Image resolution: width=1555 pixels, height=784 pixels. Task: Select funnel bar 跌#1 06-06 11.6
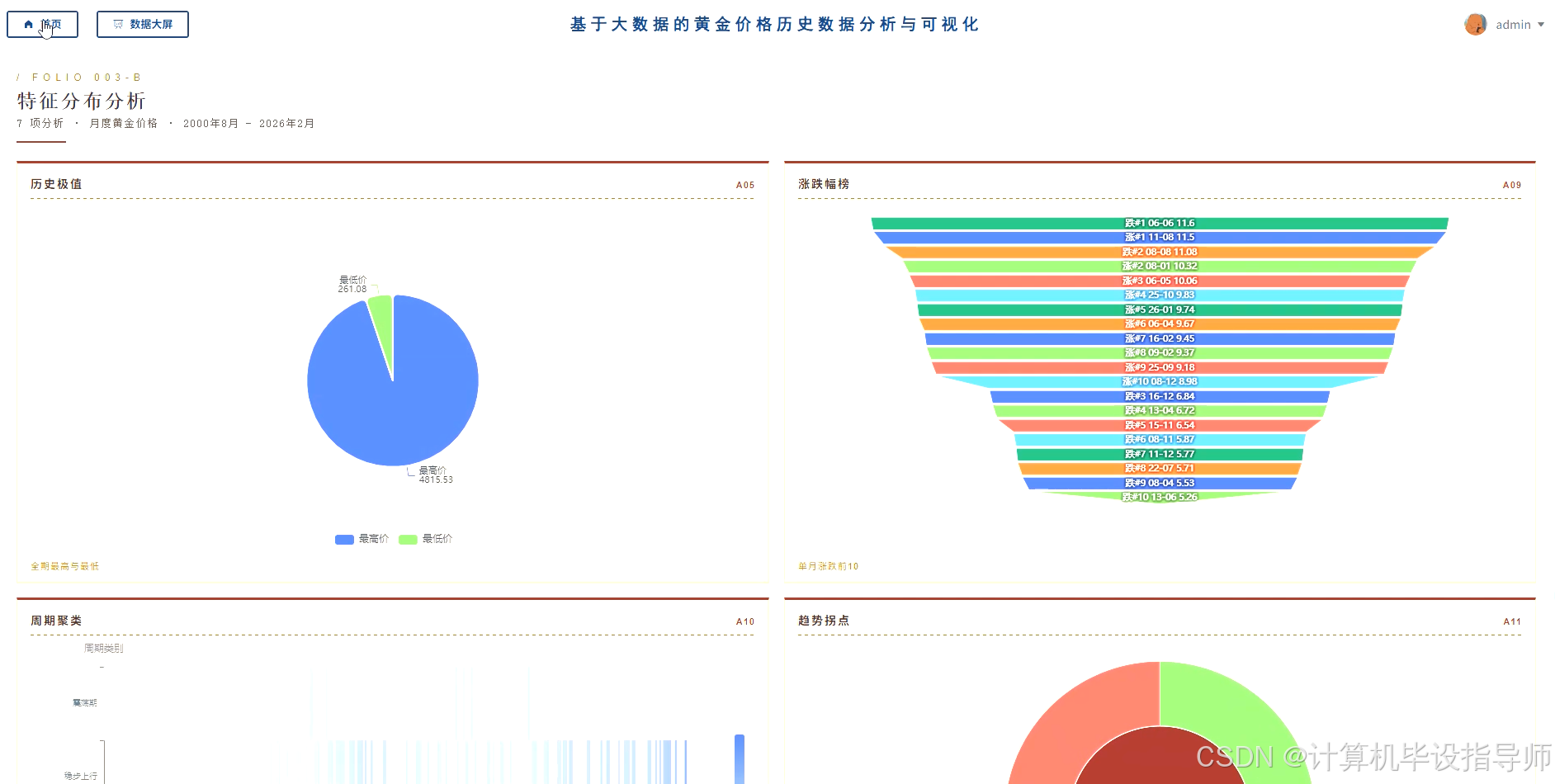coord(1160,224)
